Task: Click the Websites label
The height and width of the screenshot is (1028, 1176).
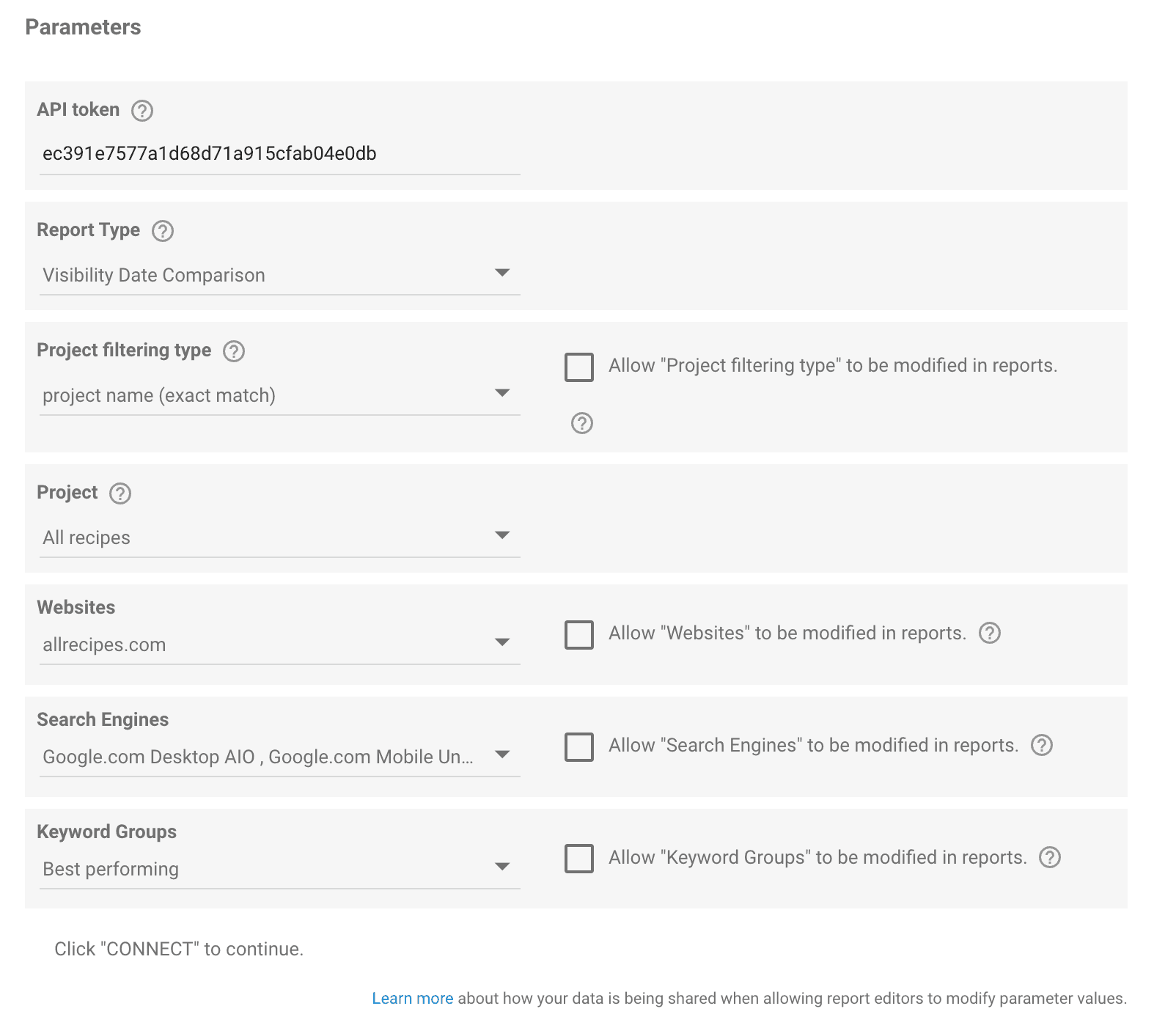Action: [76, 607]
